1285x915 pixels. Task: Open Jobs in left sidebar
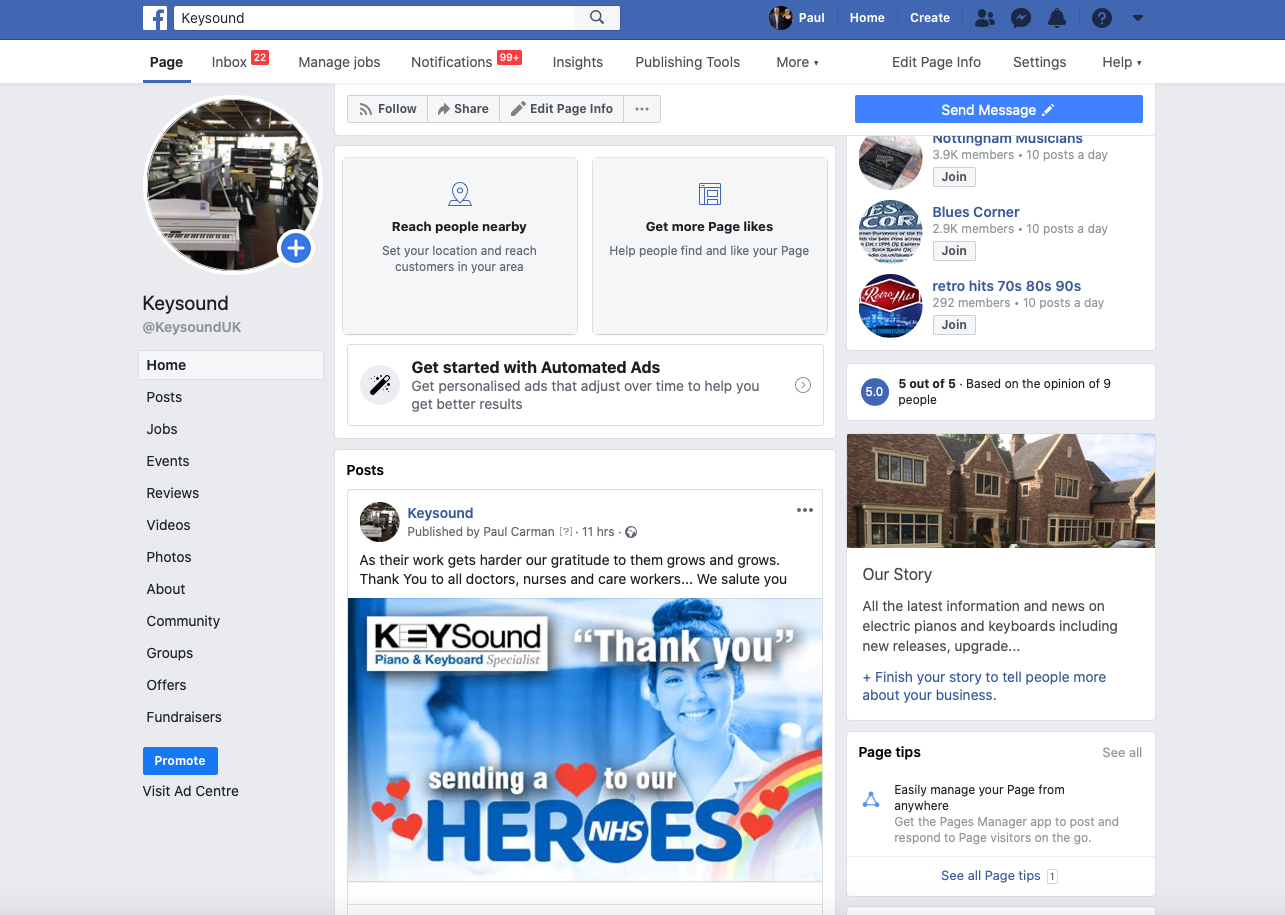point(162,429)
